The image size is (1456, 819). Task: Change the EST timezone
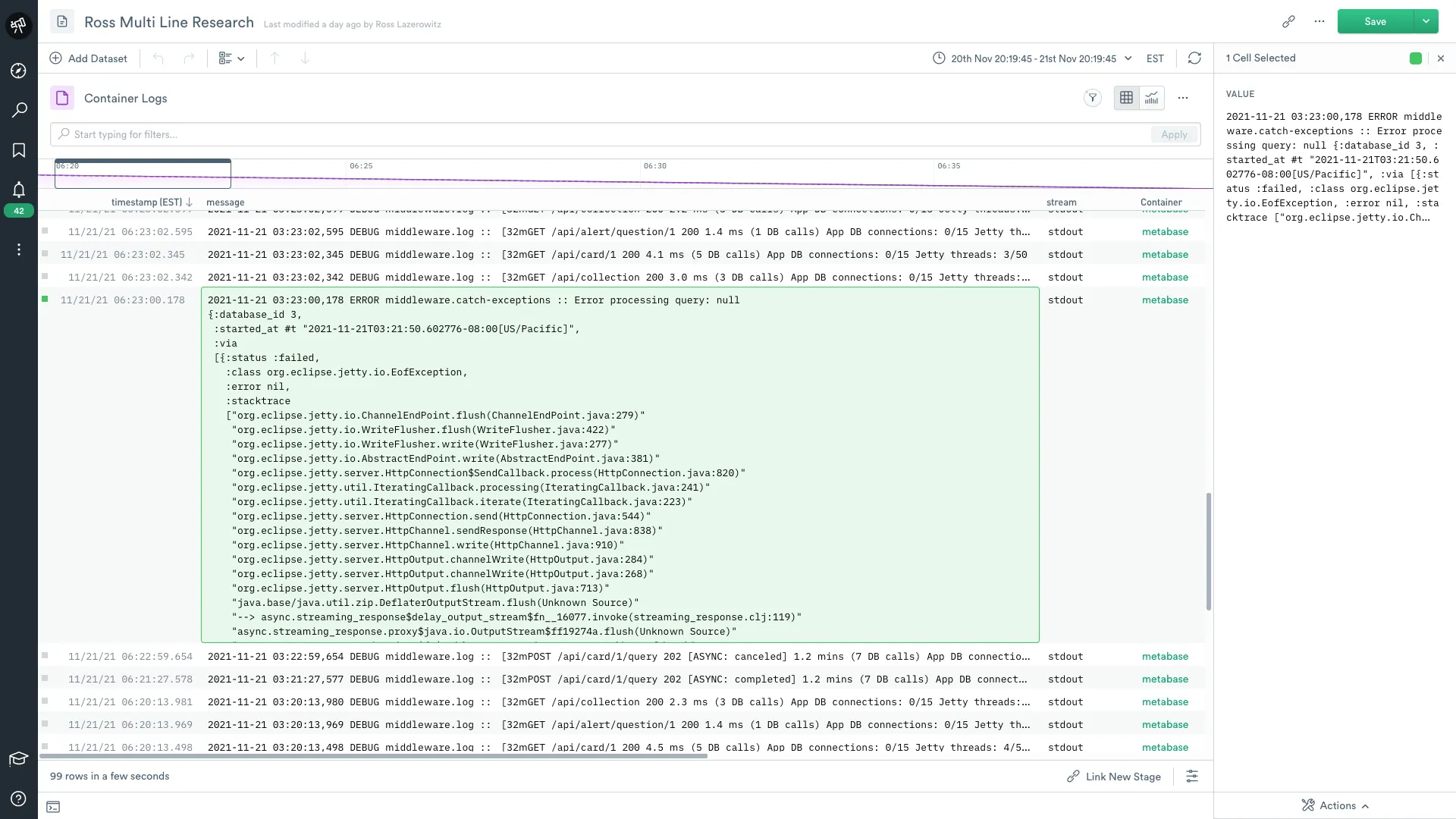coord(1155,58)
